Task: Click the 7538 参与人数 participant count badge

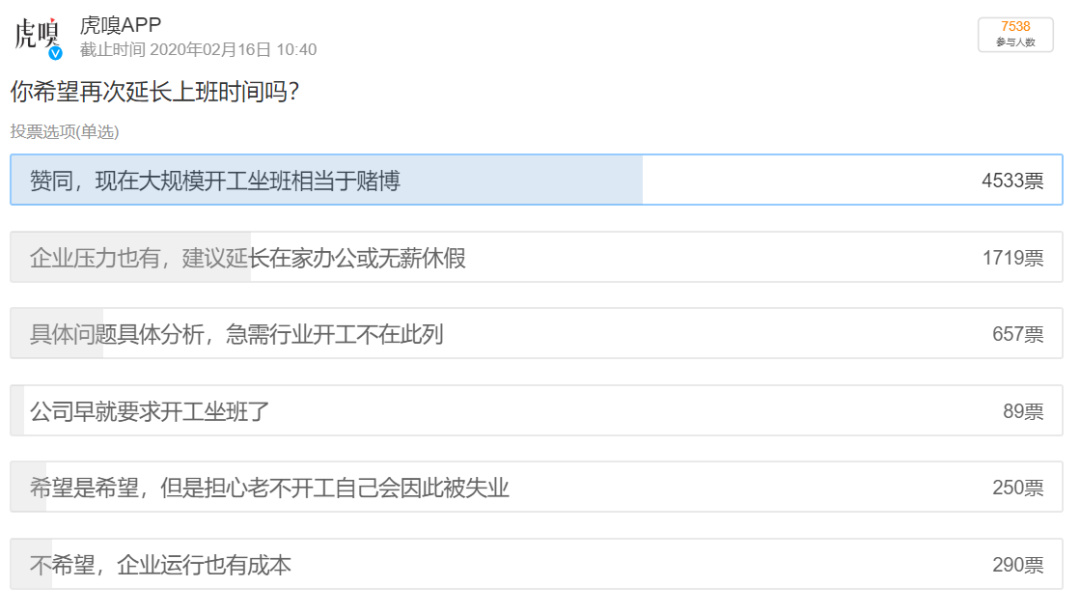Action: click(x=1015, y=34)
